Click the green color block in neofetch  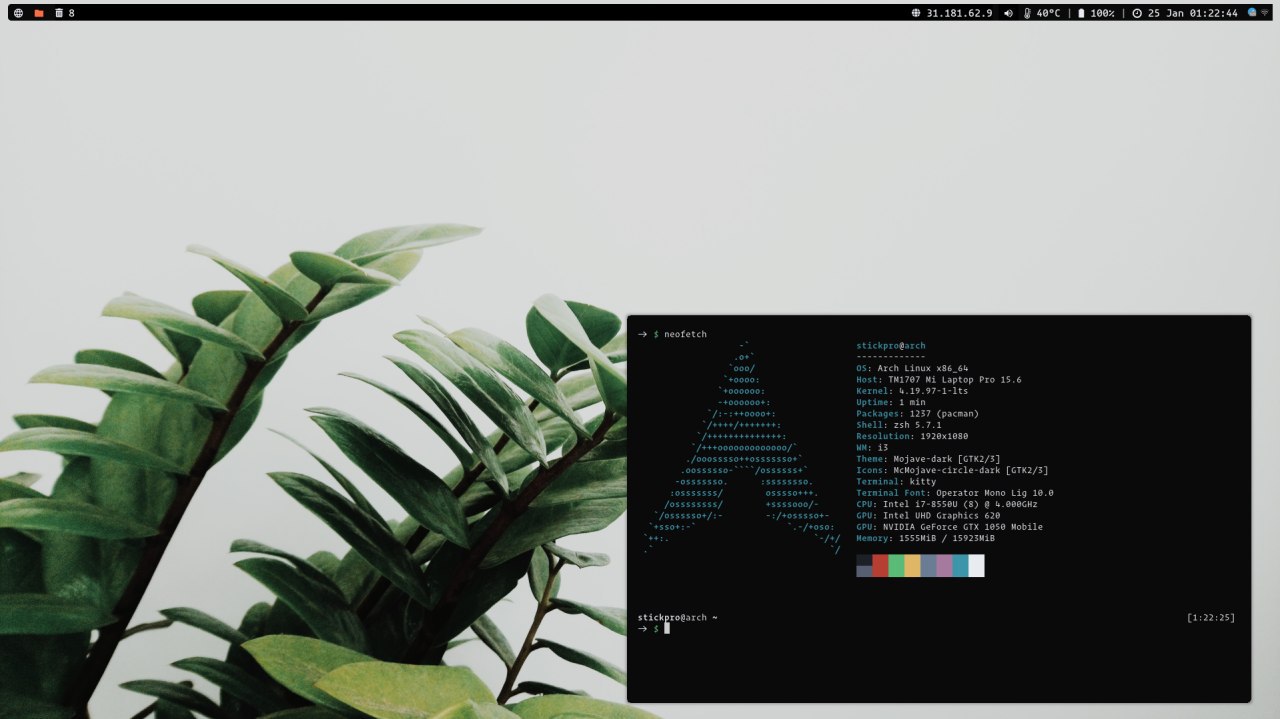896,566
